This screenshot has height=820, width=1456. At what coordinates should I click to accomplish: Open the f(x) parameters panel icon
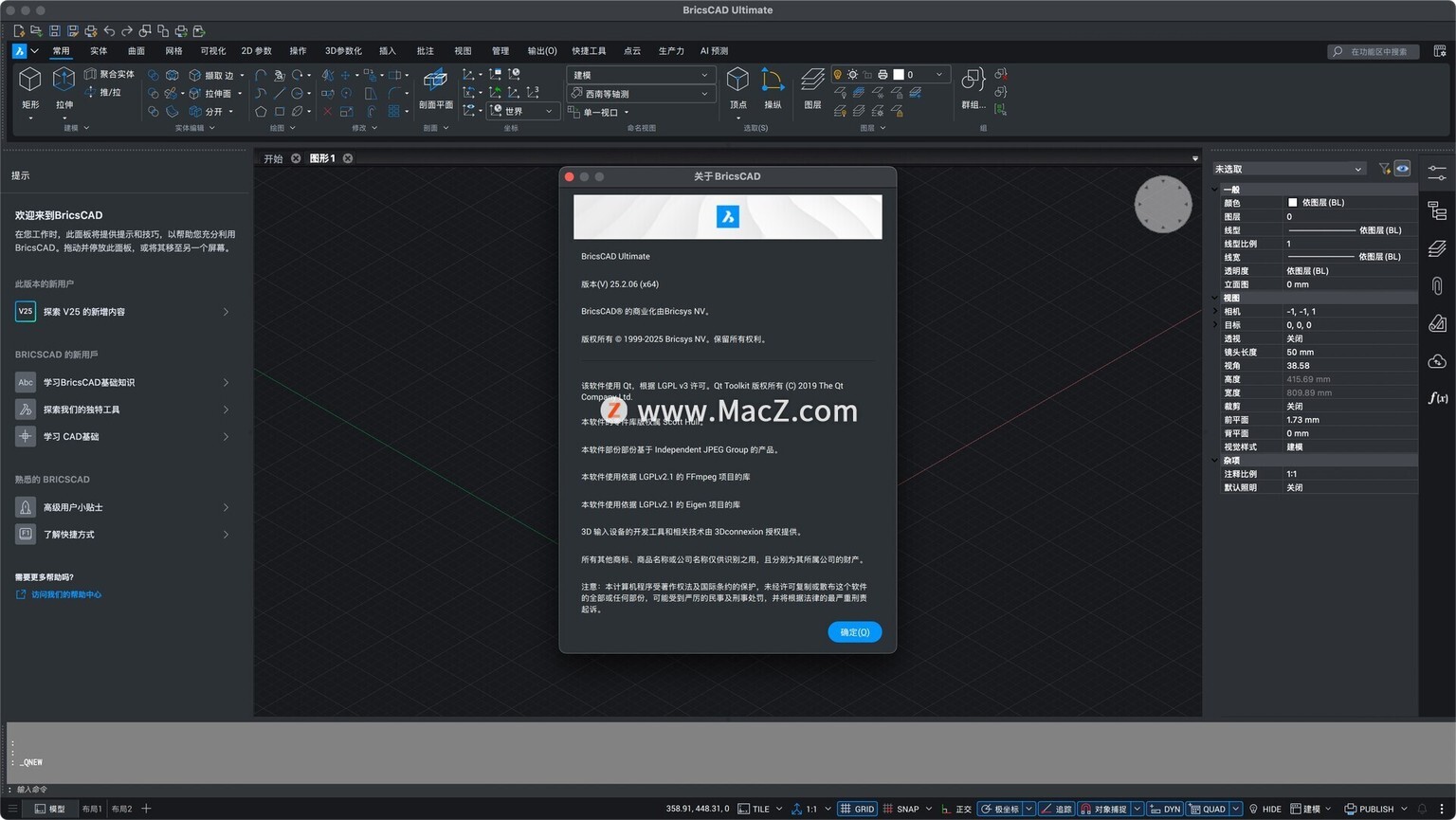coord(1437,397)
